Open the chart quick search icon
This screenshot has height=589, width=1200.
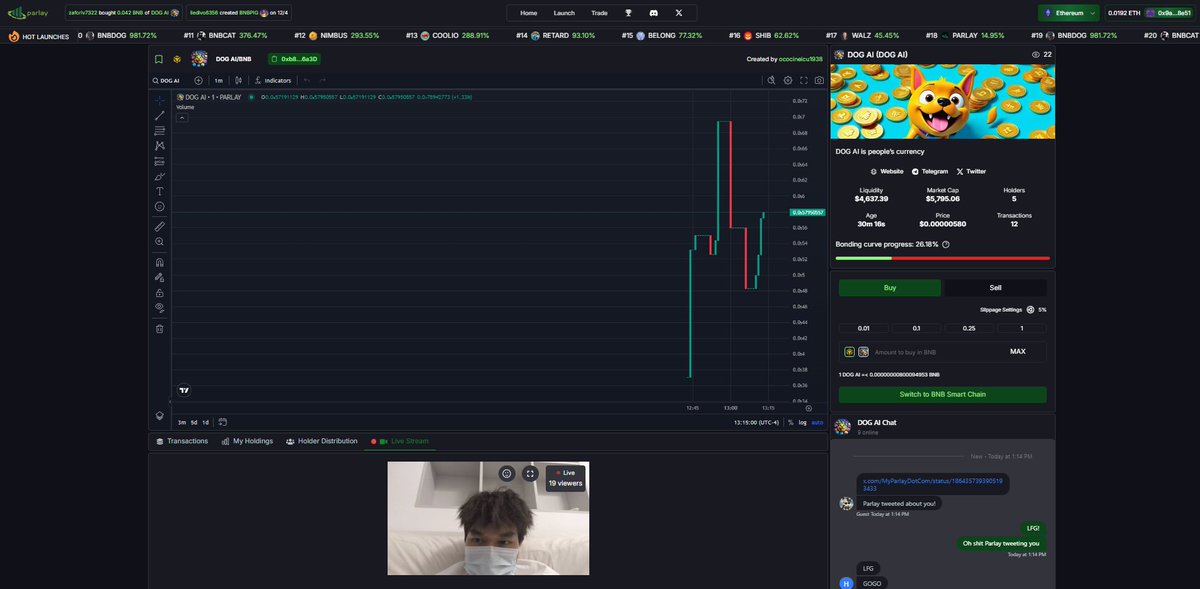click(x=771, y=80)
